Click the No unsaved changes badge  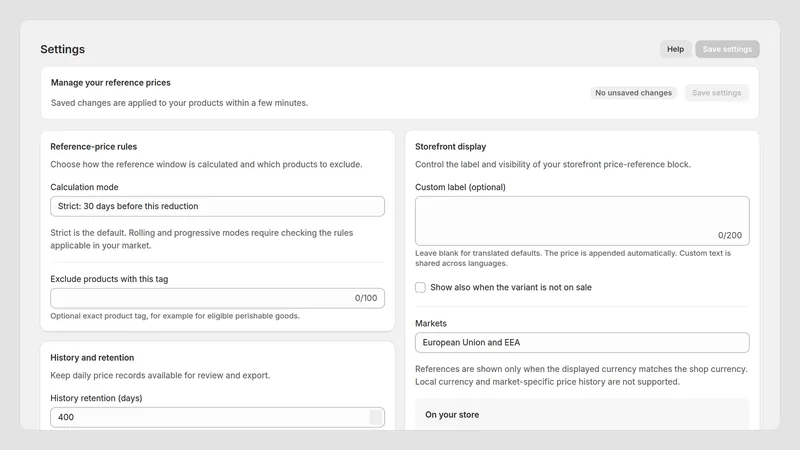[x=633, y=93]
